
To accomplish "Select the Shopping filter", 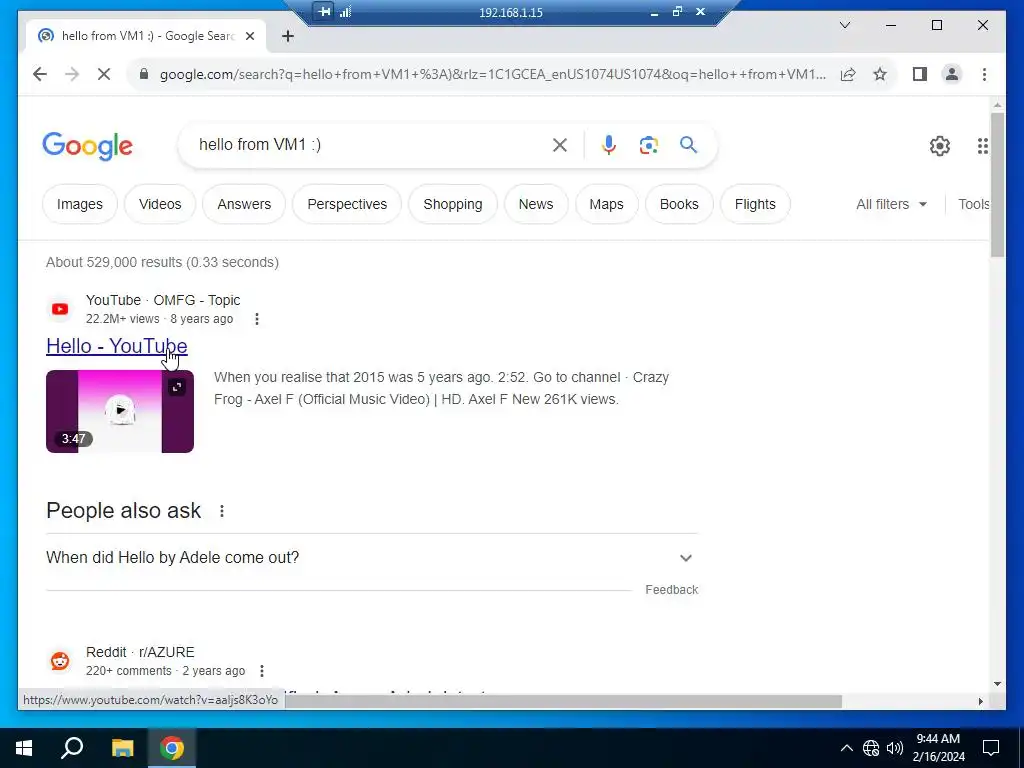I will pyautogui.click(x=453, y=204).
